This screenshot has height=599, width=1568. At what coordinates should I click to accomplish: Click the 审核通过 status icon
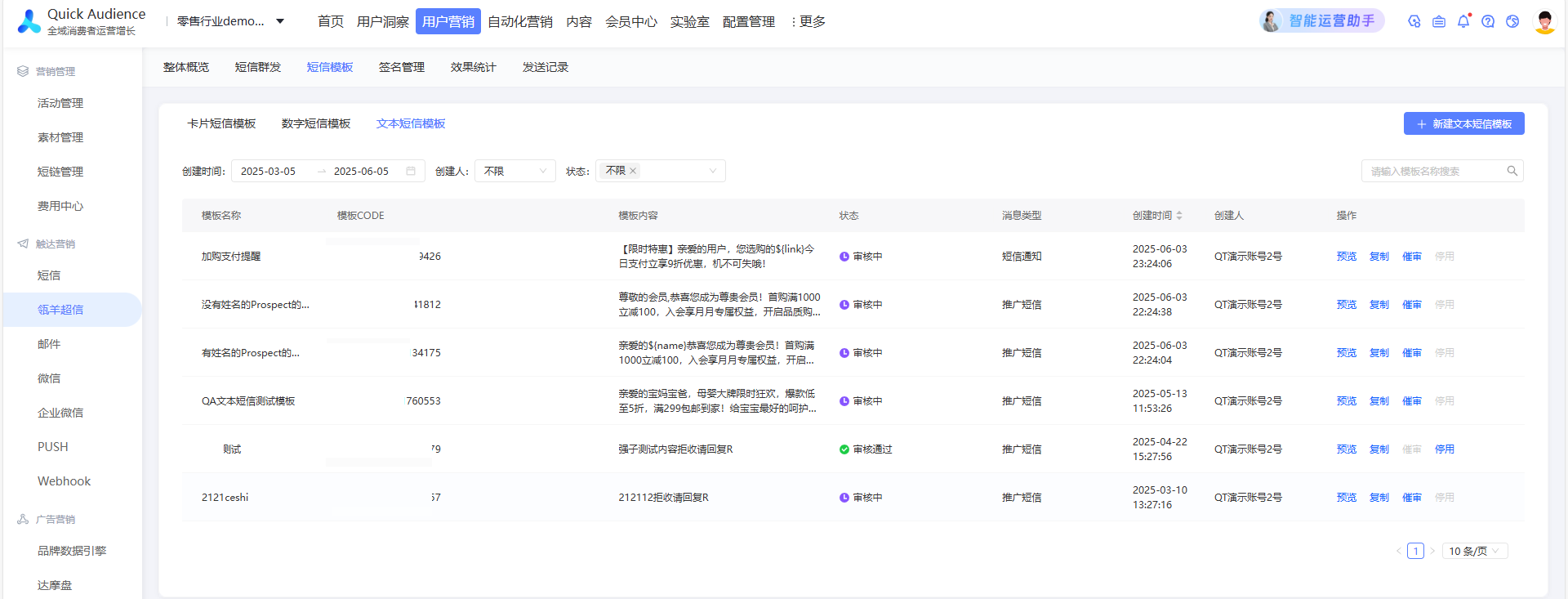844,449
